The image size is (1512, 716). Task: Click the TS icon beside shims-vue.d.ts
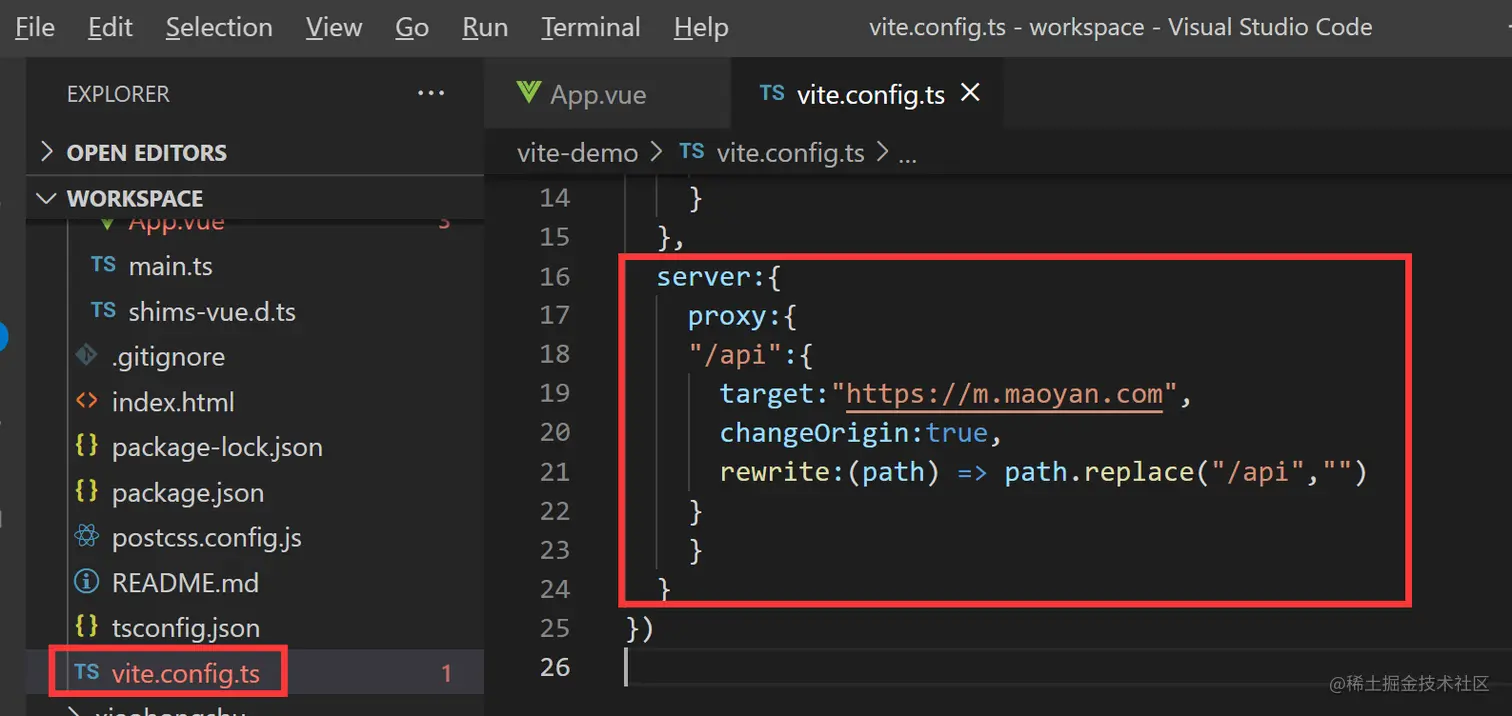(104, 310)
